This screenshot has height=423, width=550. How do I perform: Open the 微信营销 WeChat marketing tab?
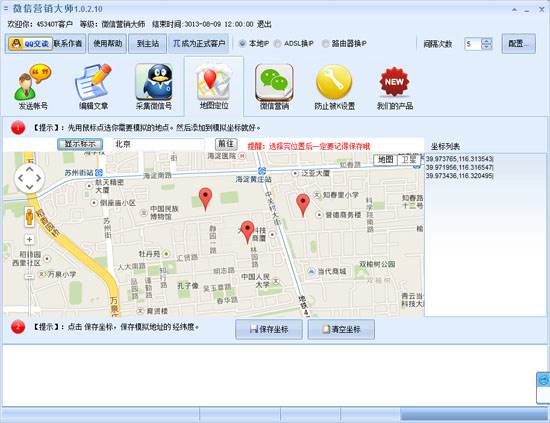[274, 86]
